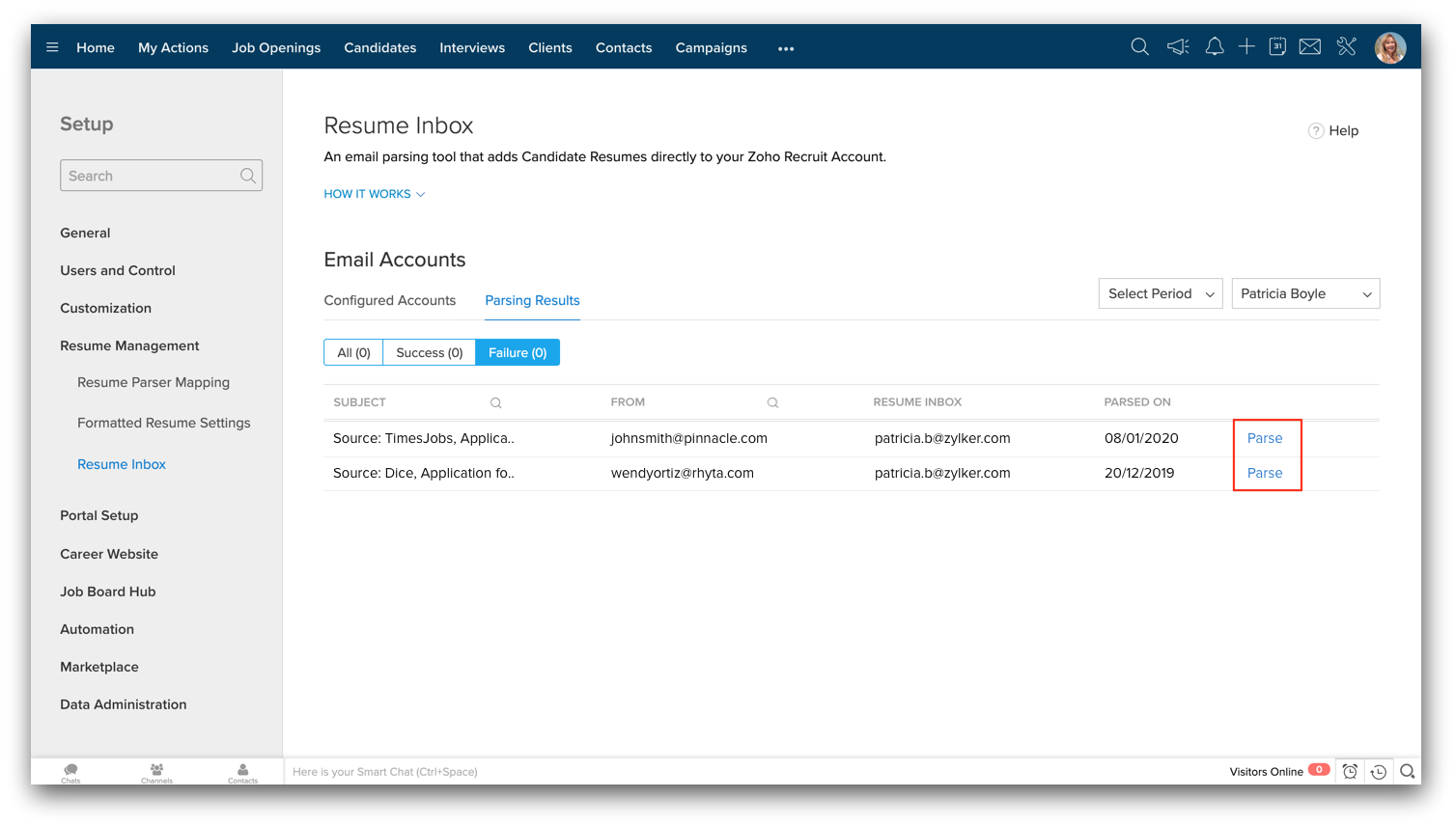Switch to Configured Accounts tab
The height and width of the screenshot is (826, 1456).
click(390, 300)
